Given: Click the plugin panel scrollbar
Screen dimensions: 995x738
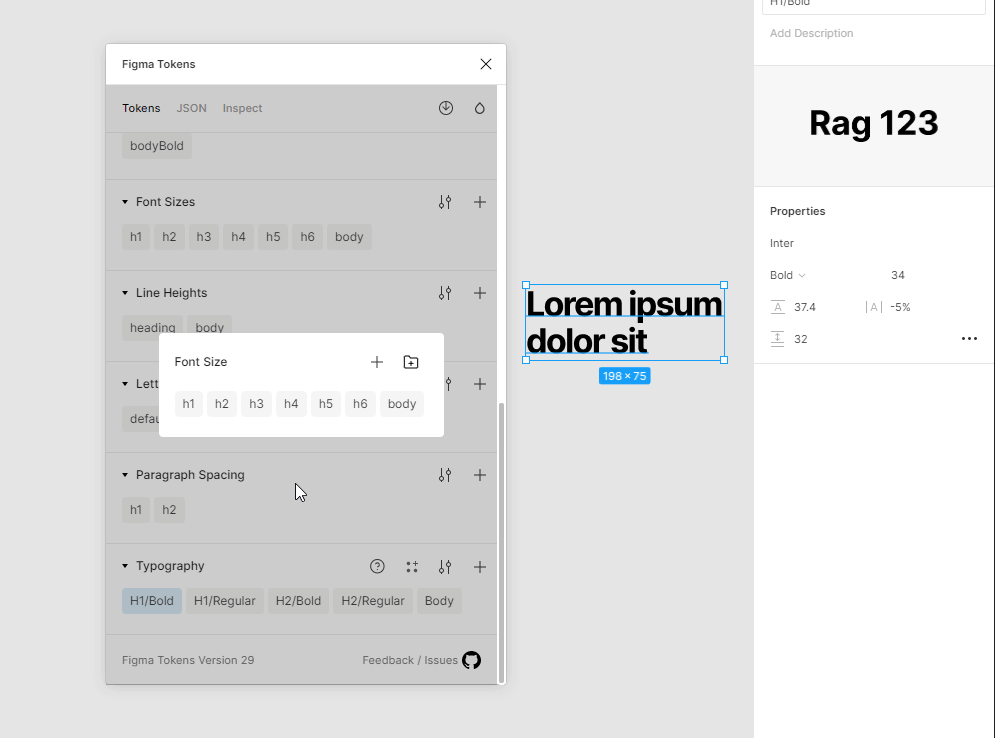Looking at the screenshot, I should point(501,543).
